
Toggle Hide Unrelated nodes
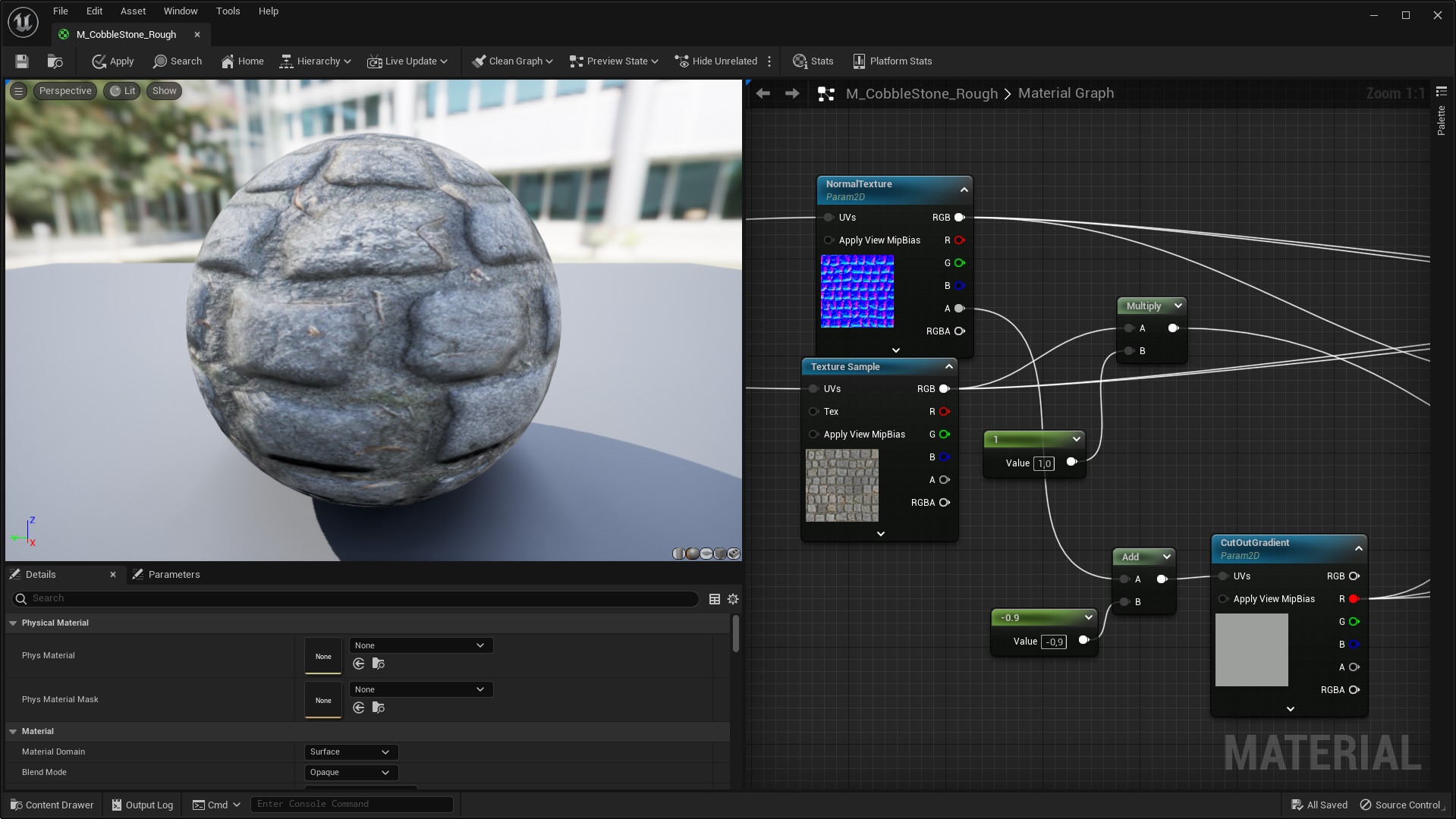coord(715,61)
